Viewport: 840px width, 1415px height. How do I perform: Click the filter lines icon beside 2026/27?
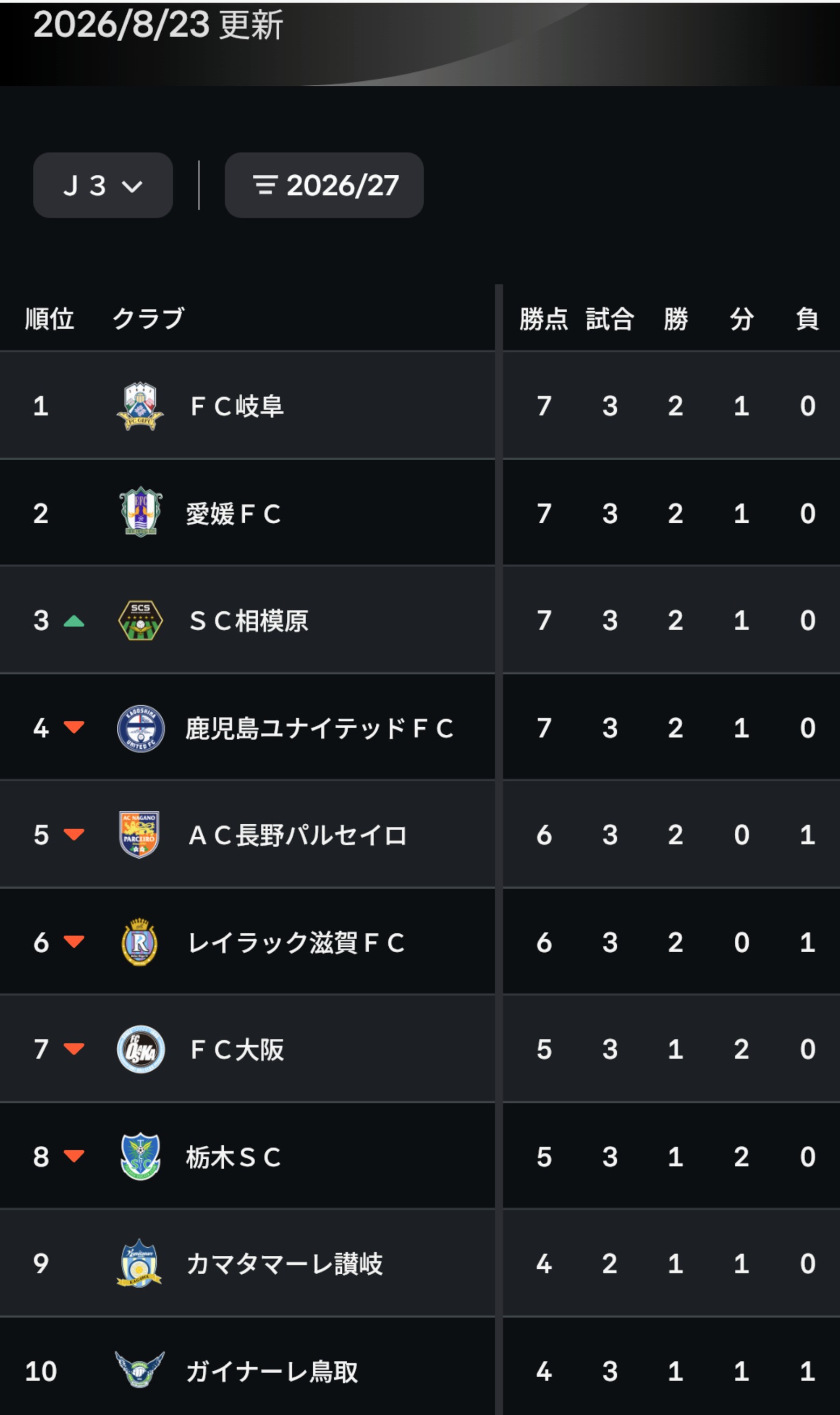(x=265, y=185)
